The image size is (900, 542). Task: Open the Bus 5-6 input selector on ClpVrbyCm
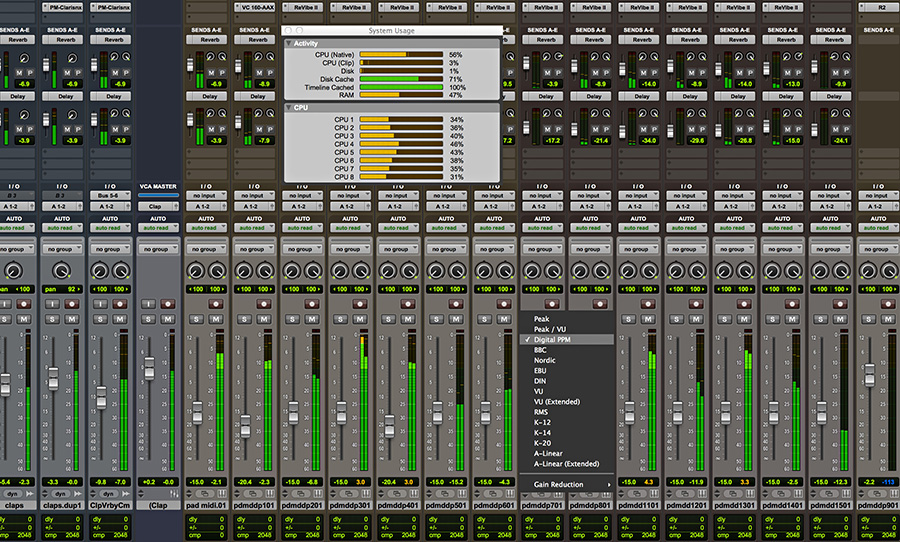pos(110,196)
